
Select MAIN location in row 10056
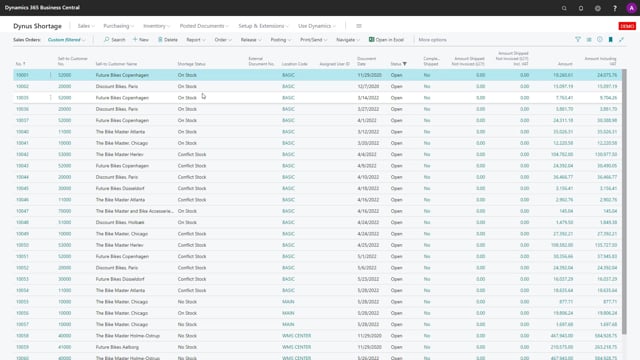[288, 313]
